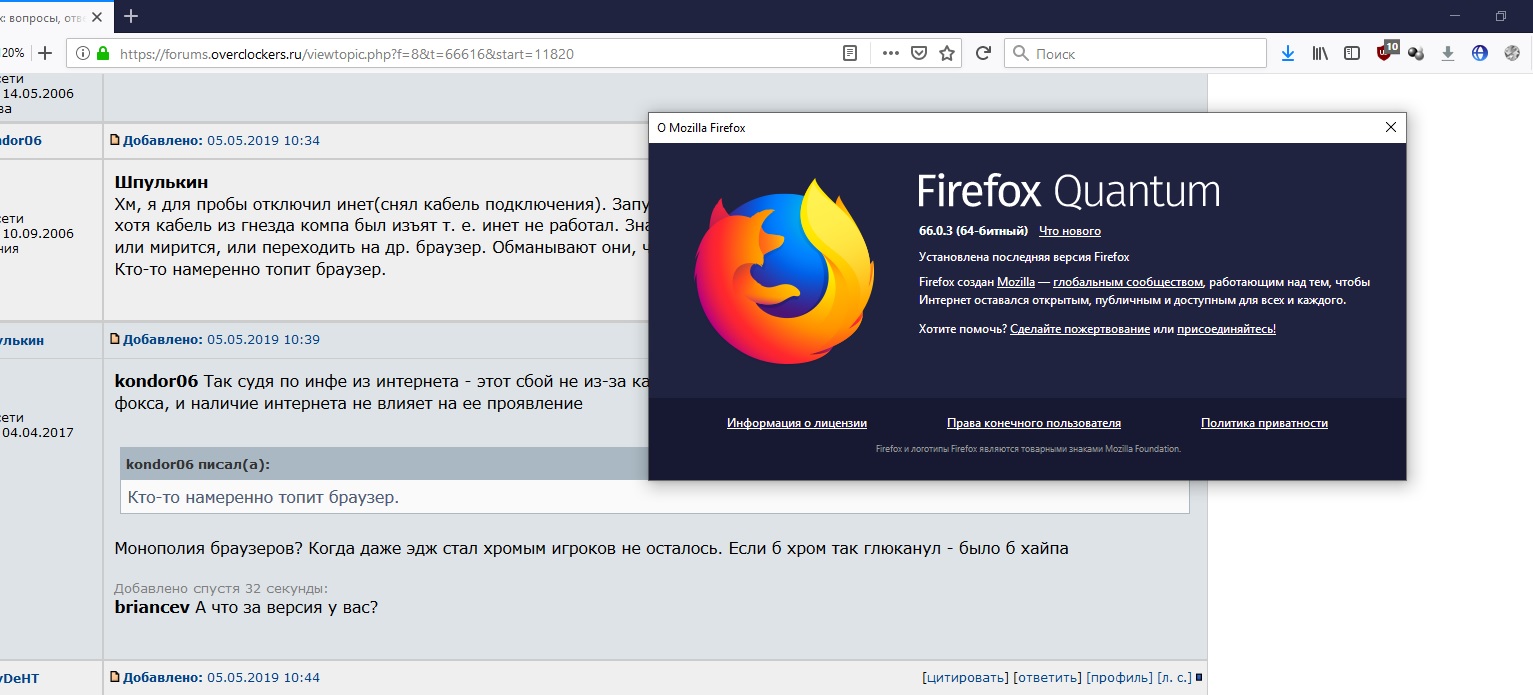Click the version text 66.0.3 (64-битный)
The height and width of the screenshot is (695, 1533).
click(973, 231)
